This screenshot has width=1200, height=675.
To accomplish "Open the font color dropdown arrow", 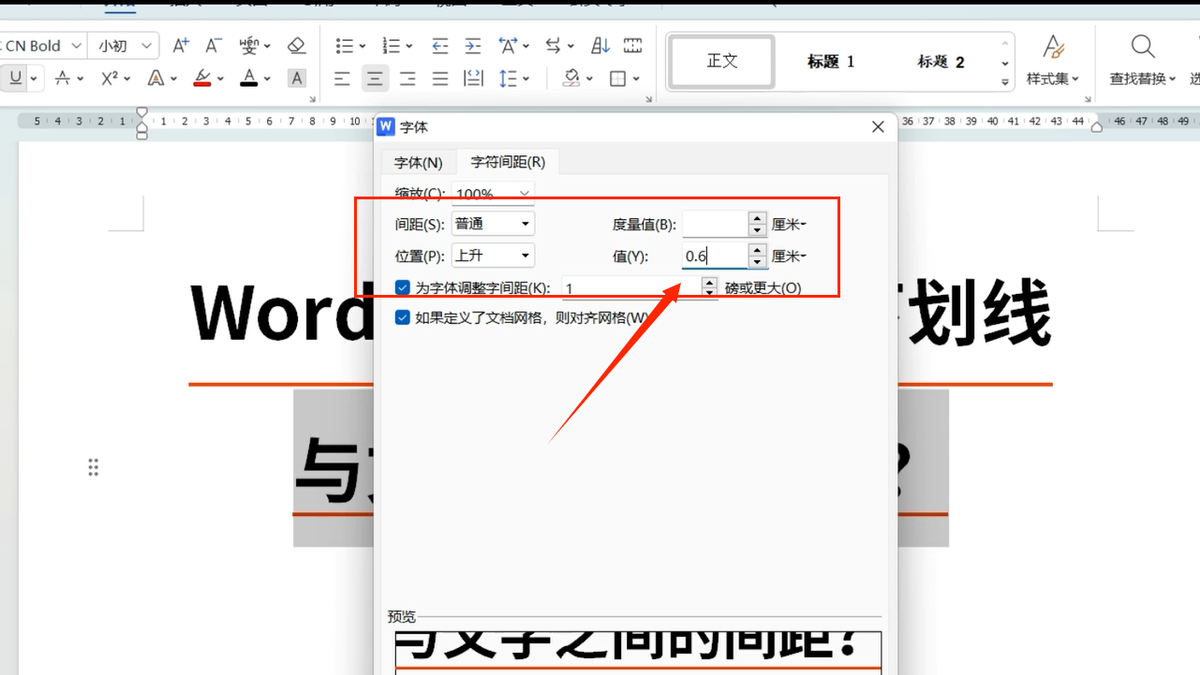I will (x=267, y=78).
